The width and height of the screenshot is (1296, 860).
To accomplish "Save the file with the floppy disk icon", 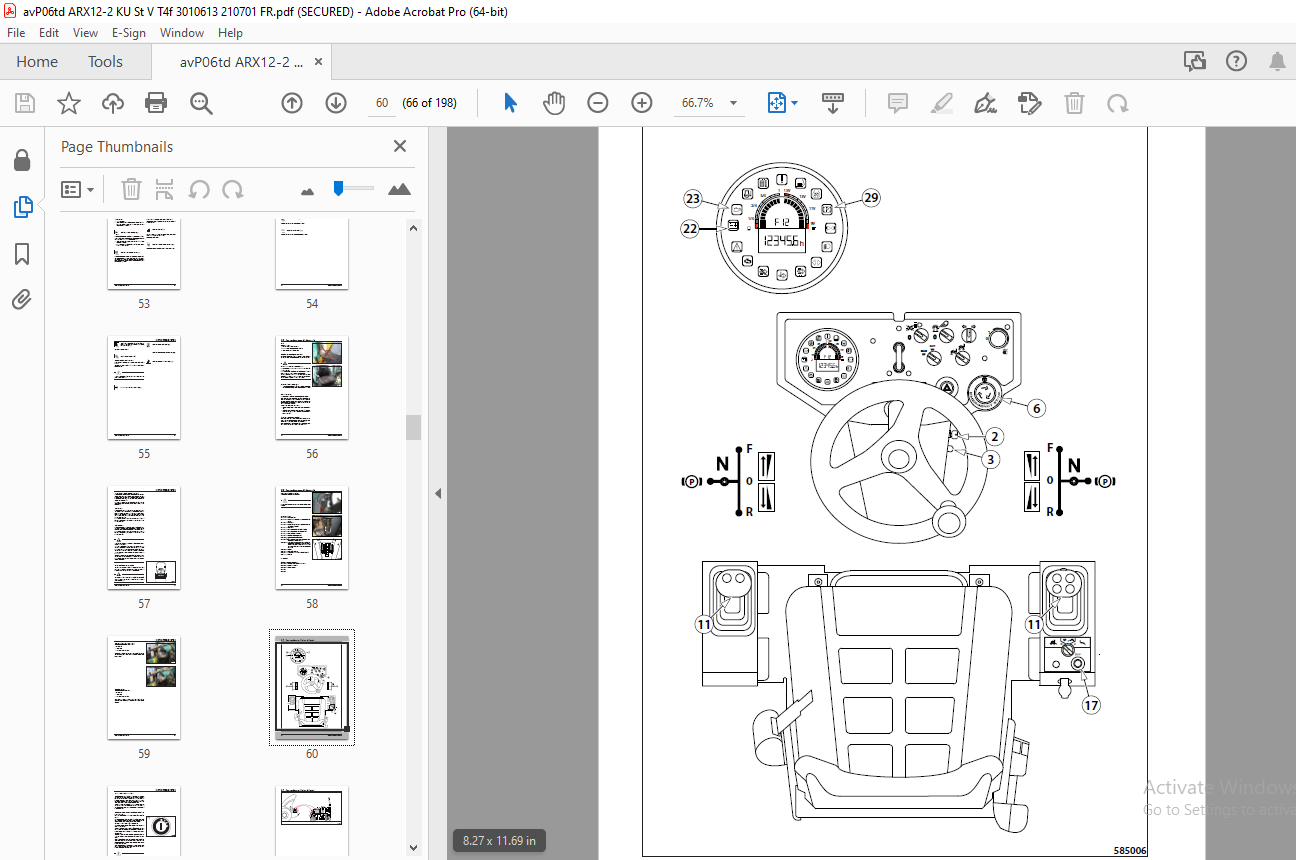I will 25,103.
